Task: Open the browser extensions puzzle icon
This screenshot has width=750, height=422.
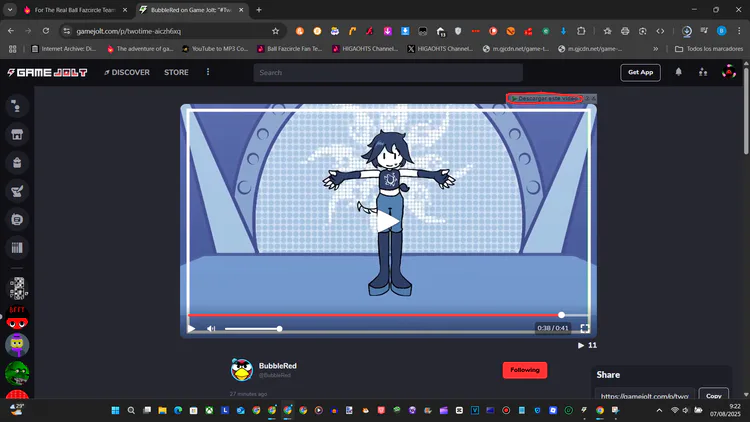Action: 581,31
